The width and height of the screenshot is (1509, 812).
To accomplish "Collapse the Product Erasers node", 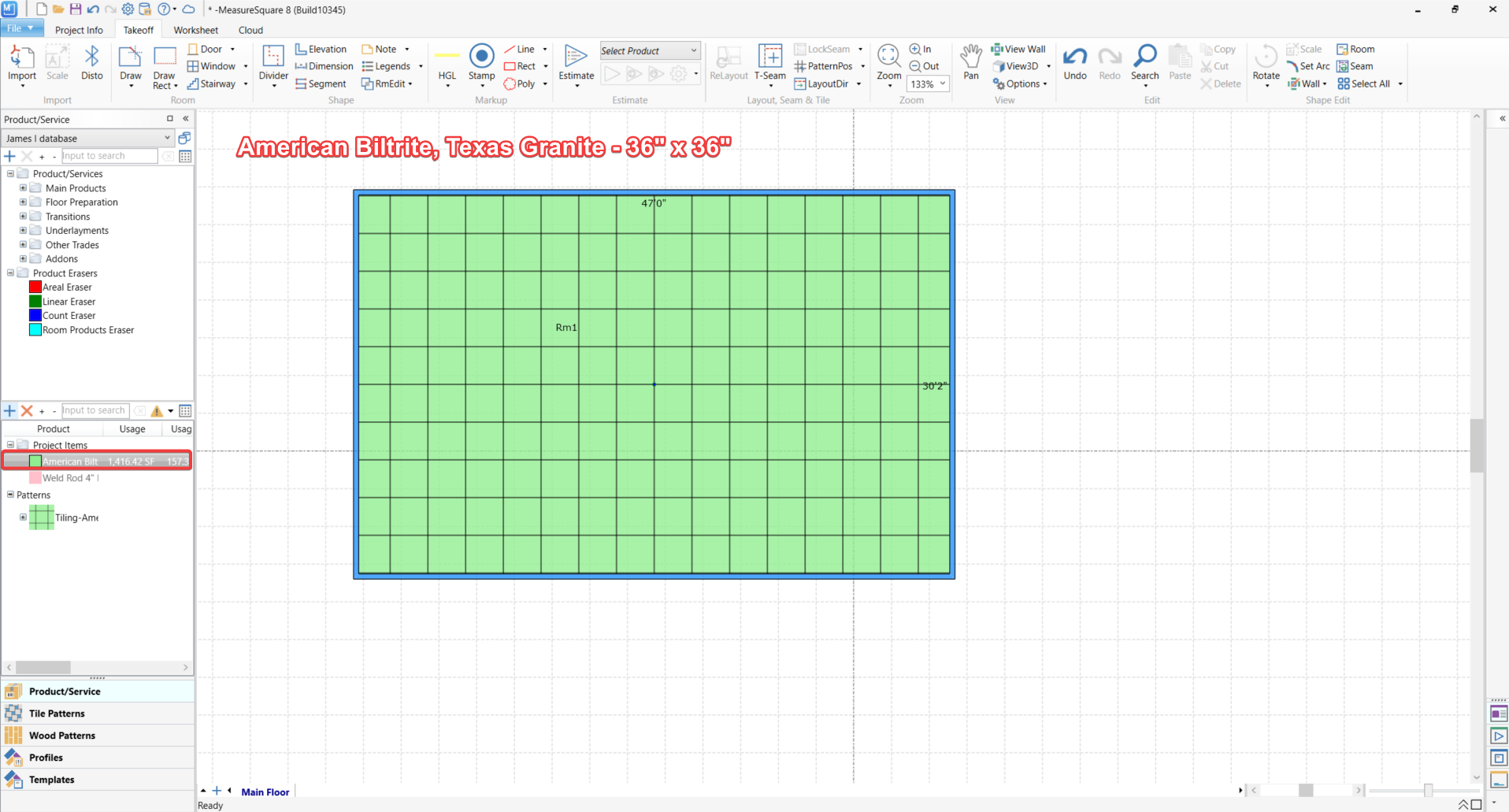I will pos(10,273).
